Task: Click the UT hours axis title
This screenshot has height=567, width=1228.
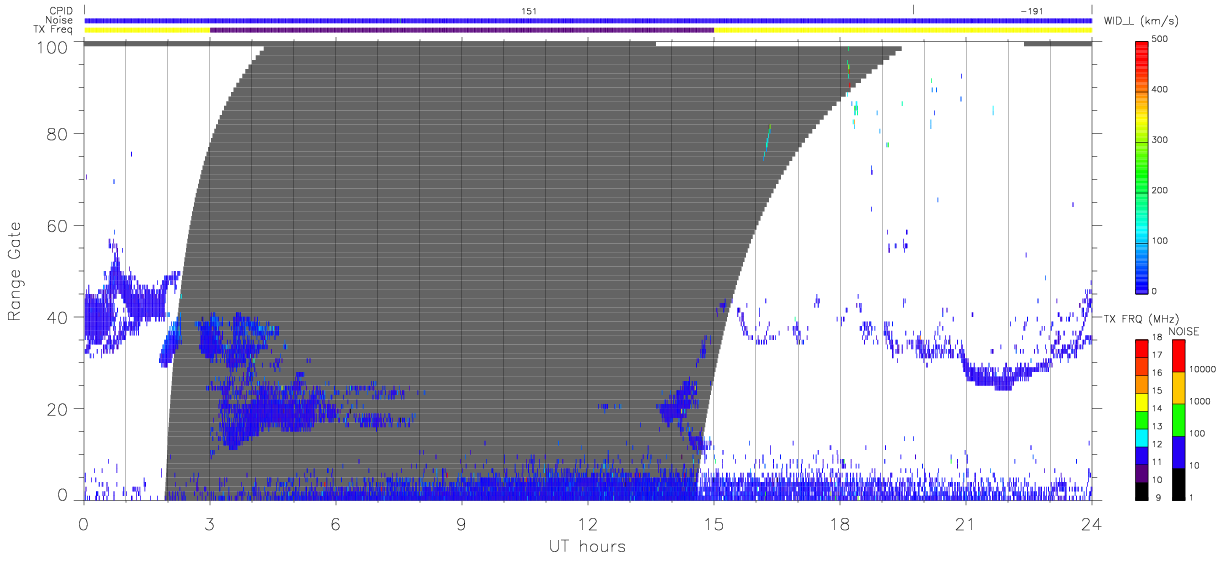Action: tap(588, 546)
